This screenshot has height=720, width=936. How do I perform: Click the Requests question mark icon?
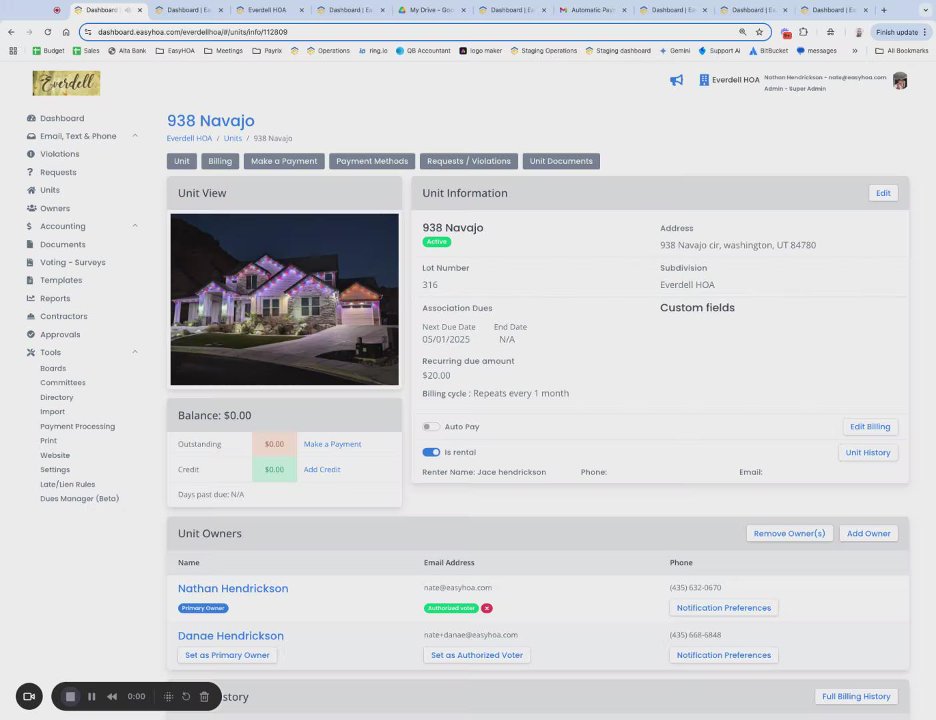point(30,172)
